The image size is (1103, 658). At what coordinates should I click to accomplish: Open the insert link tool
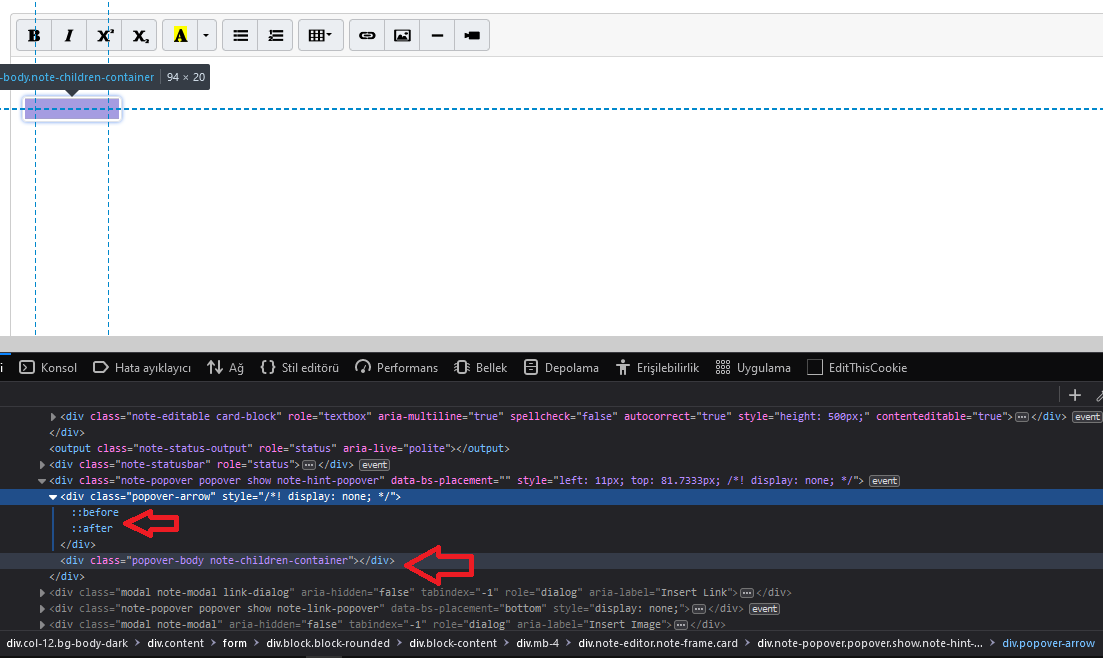click(366, 35)
